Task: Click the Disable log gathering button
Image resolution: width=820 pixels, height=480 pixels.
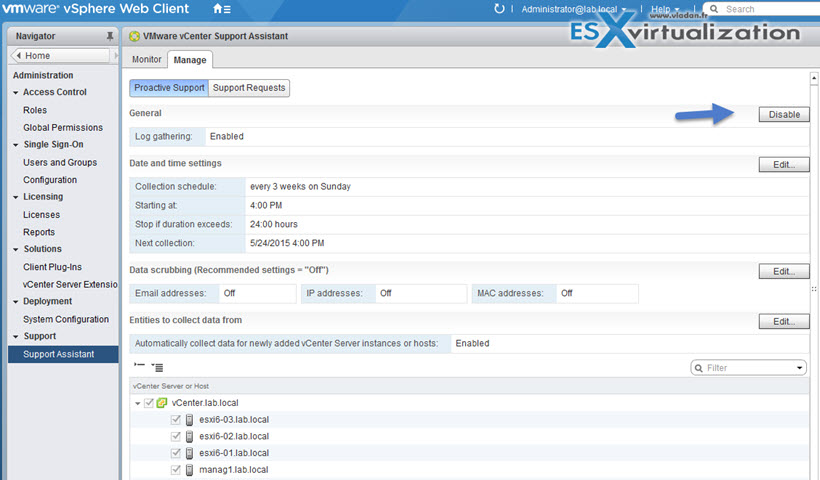Action: [x=784, y=115]
